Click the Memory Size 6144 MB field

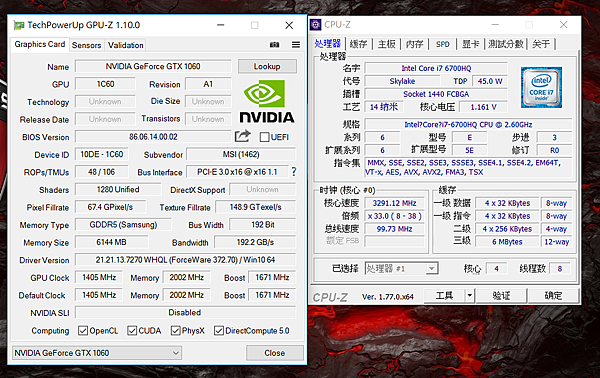[x=111, y=242]
